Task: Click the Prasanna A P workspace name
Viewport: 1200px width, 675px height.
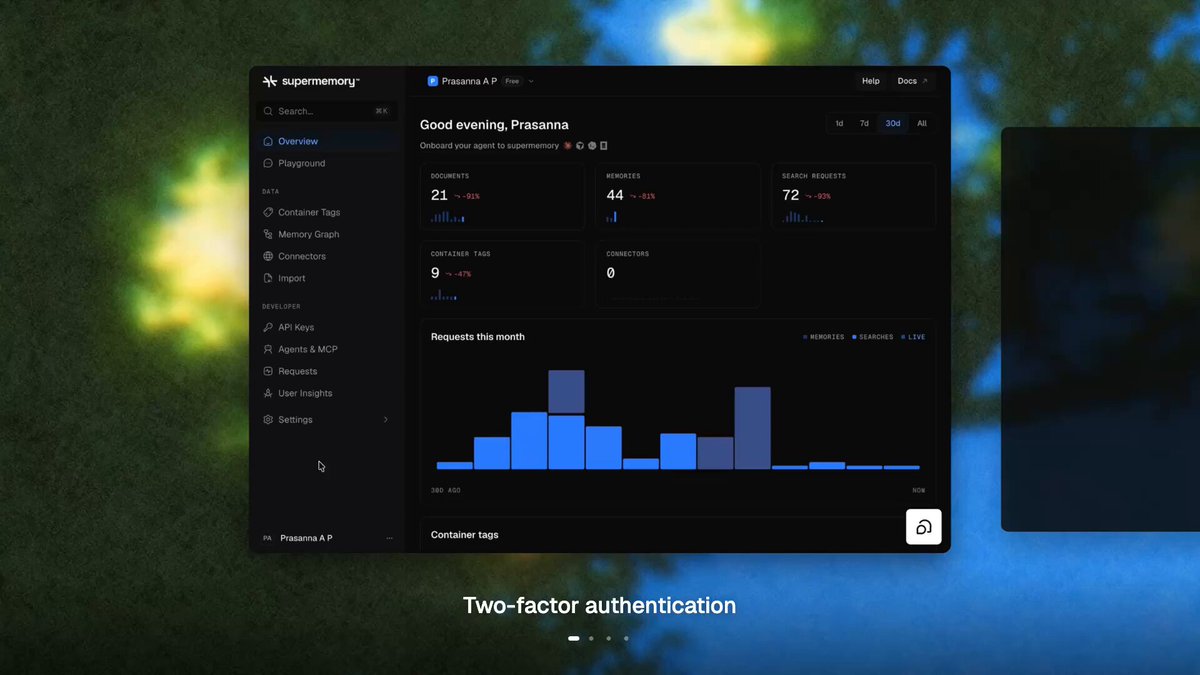Action: (469, 81)
